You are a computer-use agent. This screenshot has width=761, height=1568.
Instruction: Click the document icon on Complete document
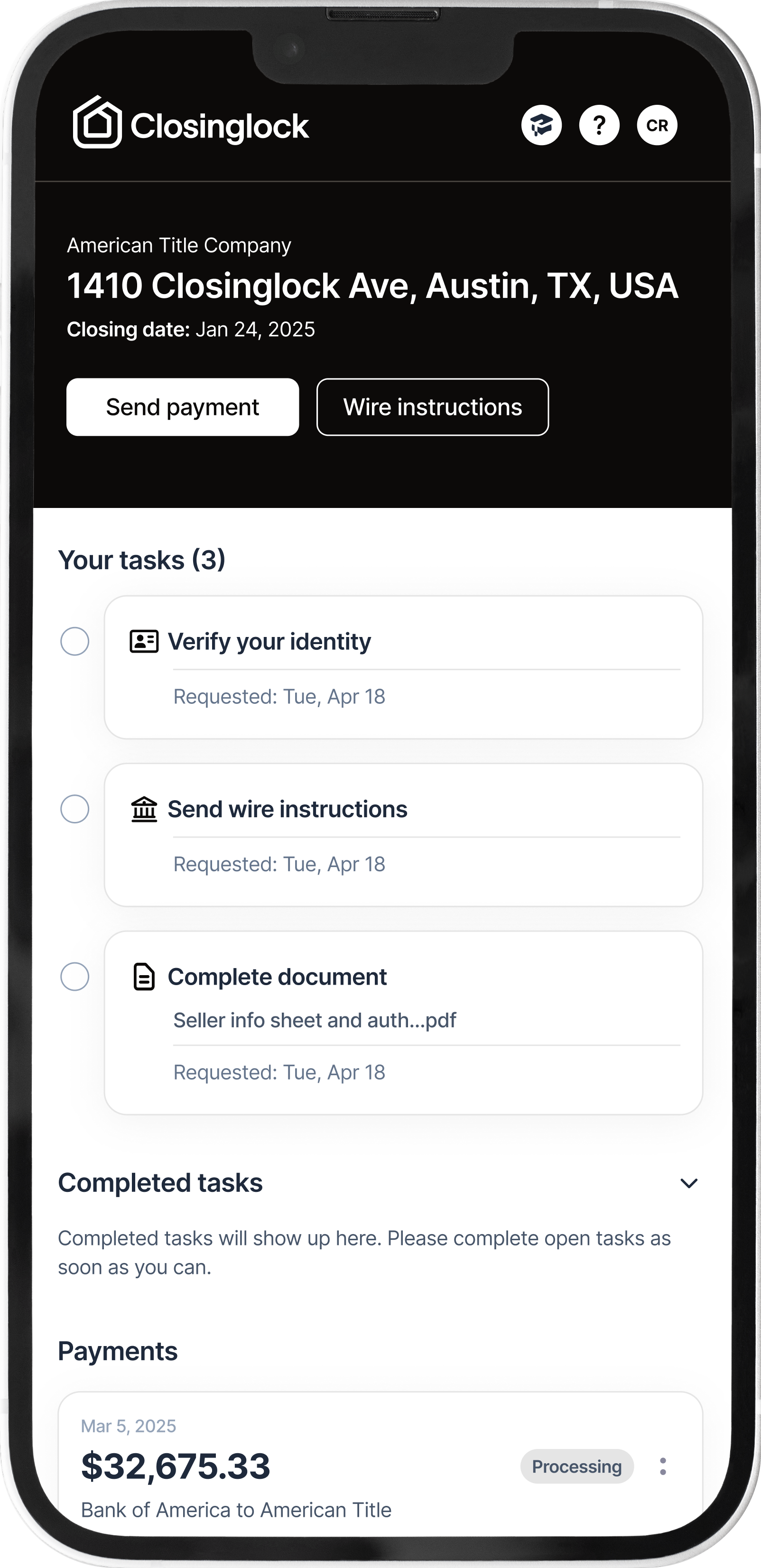(x=144, y=977)
